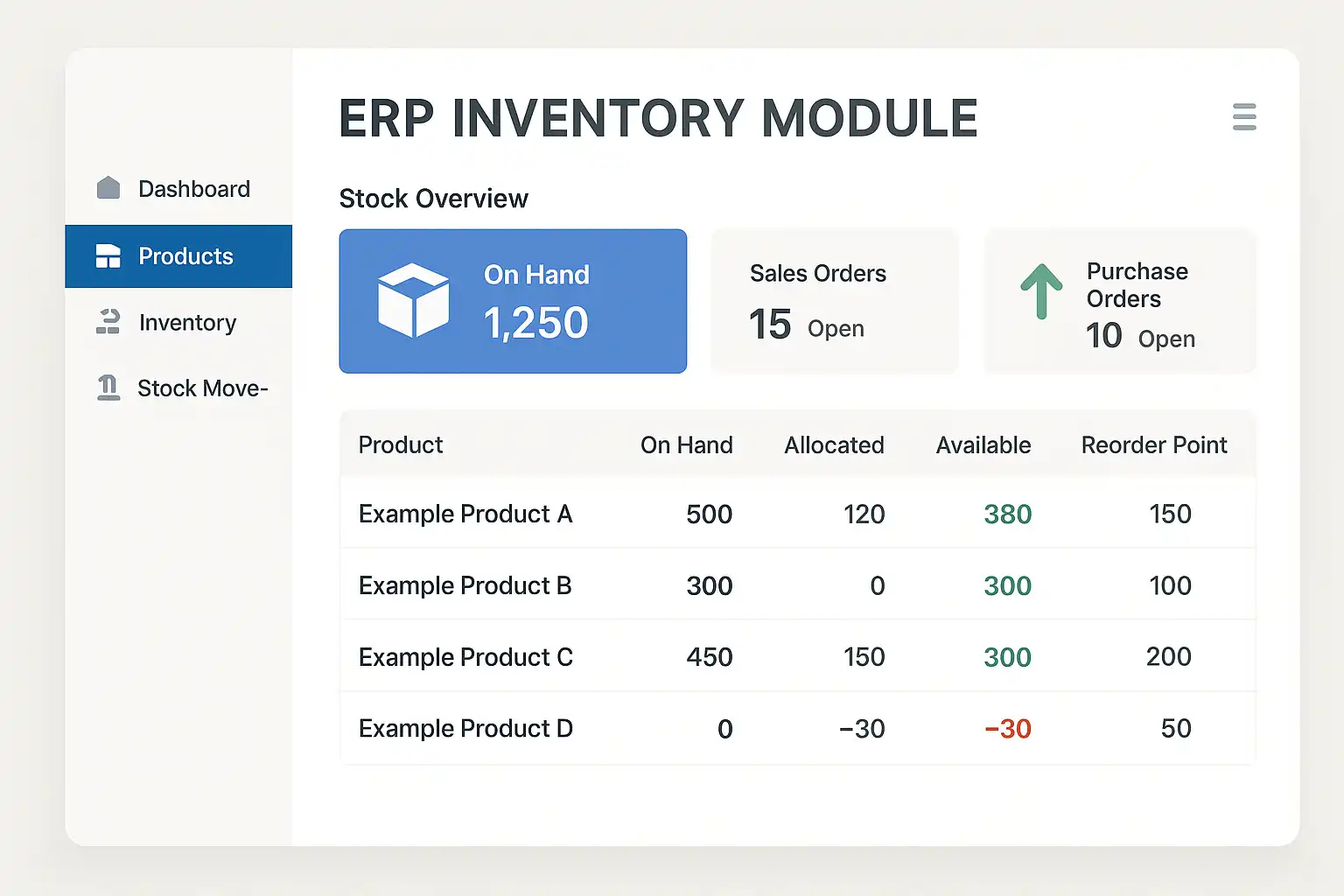Image resolution: width=1344 pixels, height=896 pixels.
Task: Sort by the Allocated column header
Action: pyautogui.click(x=834, y=445)
